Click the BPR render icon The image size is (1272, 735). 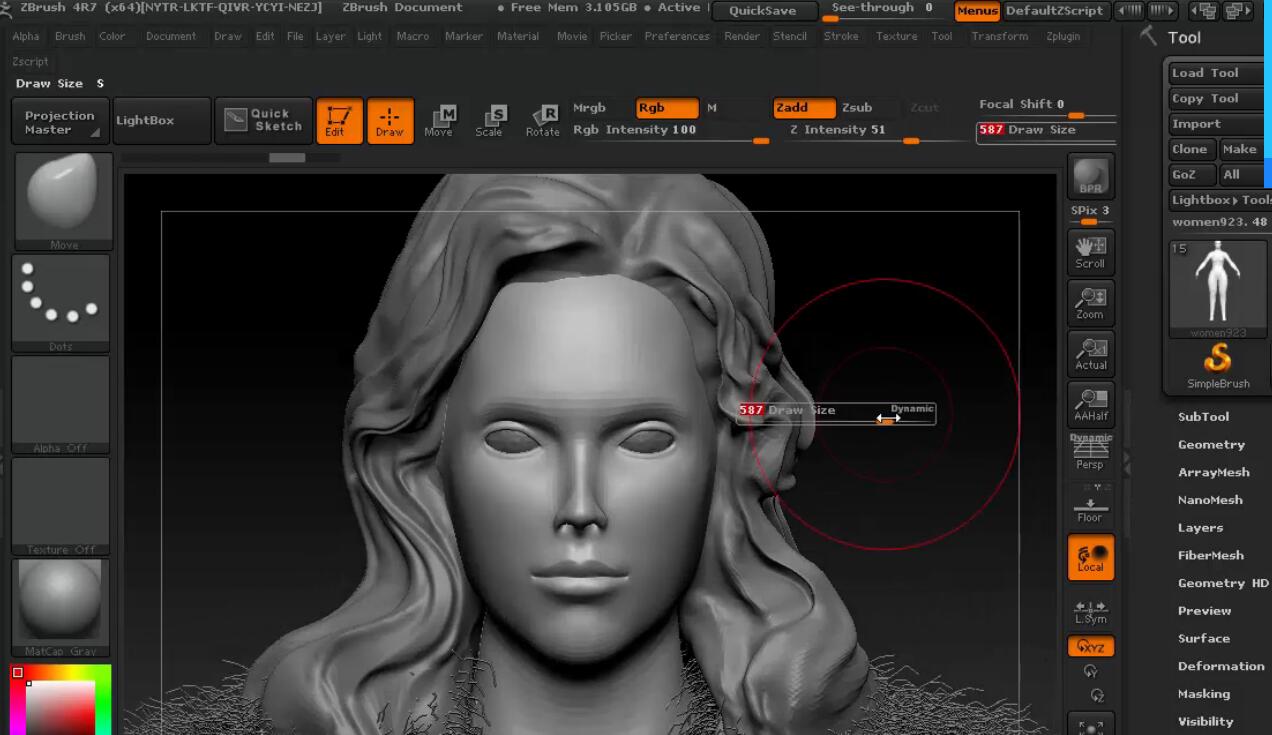coord(1090,178)
